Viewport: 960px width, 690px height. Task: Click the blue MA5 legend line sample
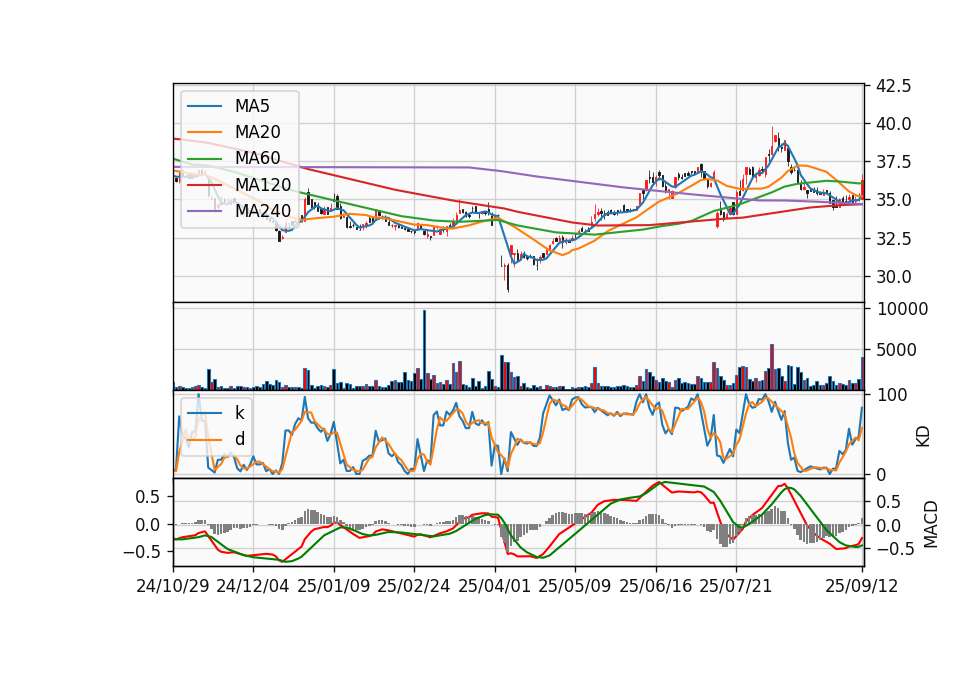[x=204, y=106]
